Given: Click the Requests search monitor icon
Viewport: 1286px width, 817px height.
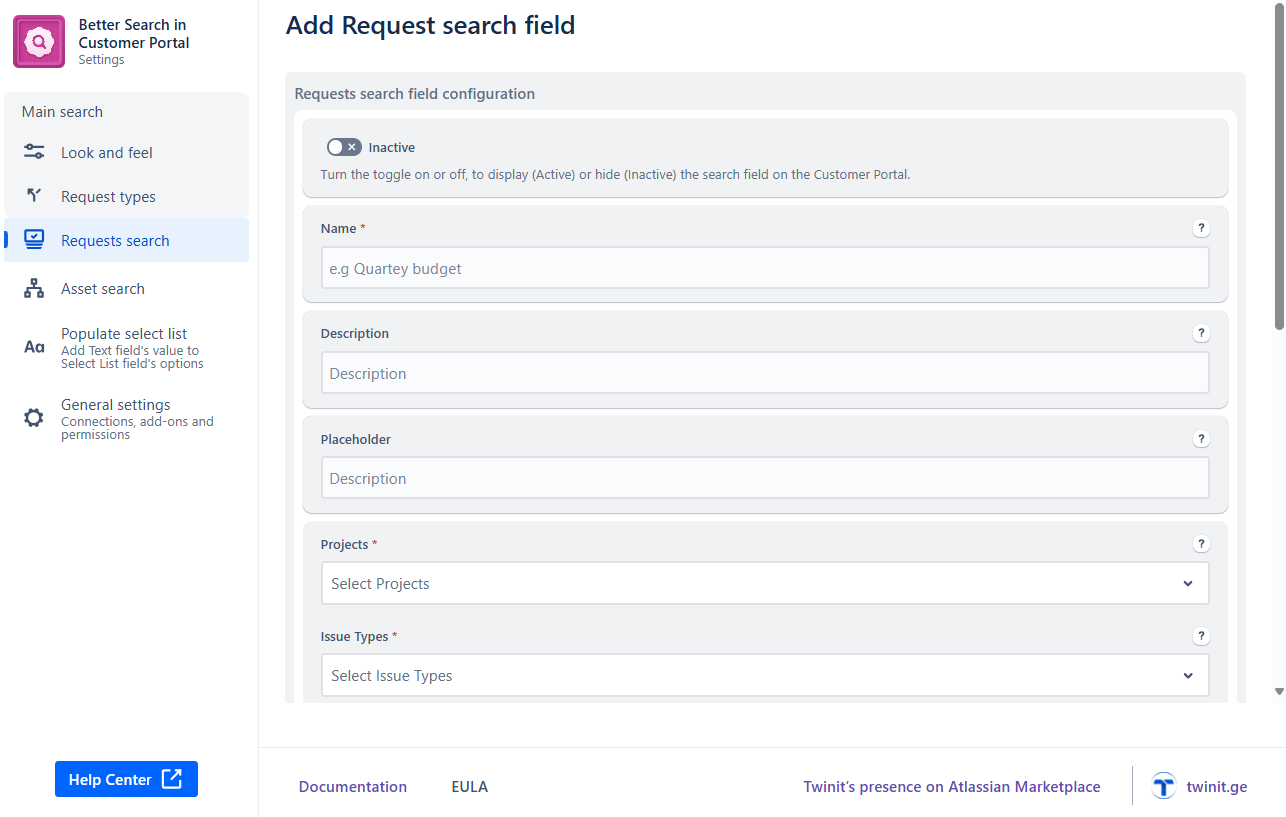Looking at the screenshot, I should pos(34,240).
